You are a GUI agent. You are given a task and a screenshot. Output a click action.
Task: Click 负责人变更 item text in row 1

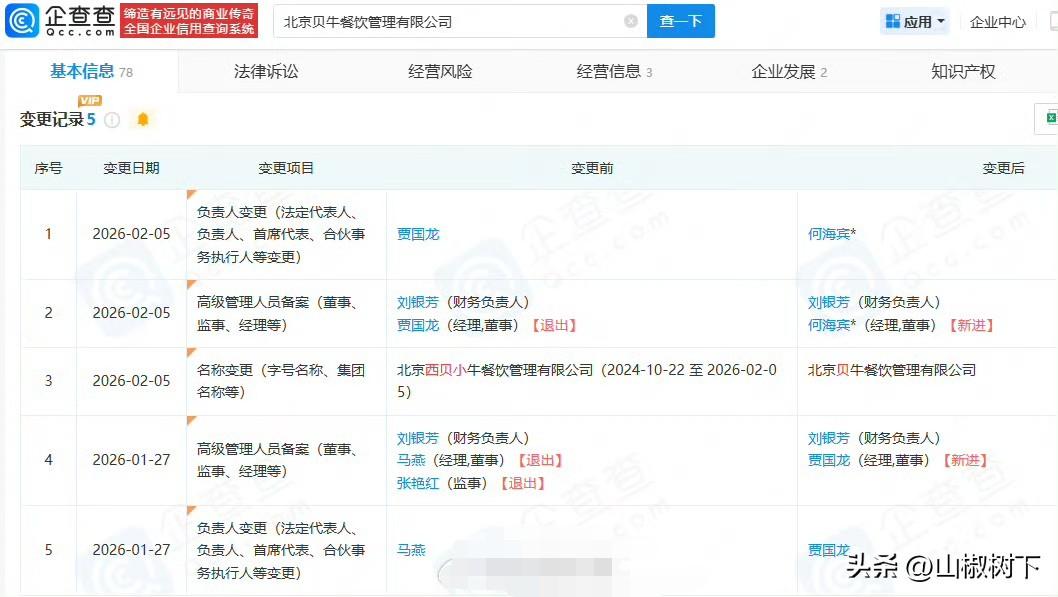(281, 234)
